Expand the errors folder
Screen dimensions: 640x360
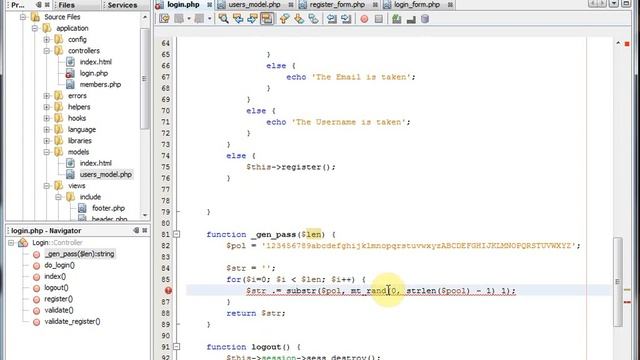click(x=47, y=96)
